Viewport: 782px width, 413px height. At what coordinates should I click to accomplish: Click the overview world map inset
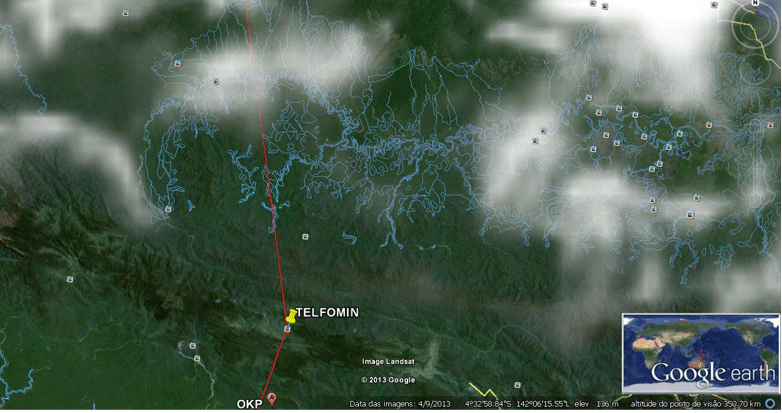(701, 353)
